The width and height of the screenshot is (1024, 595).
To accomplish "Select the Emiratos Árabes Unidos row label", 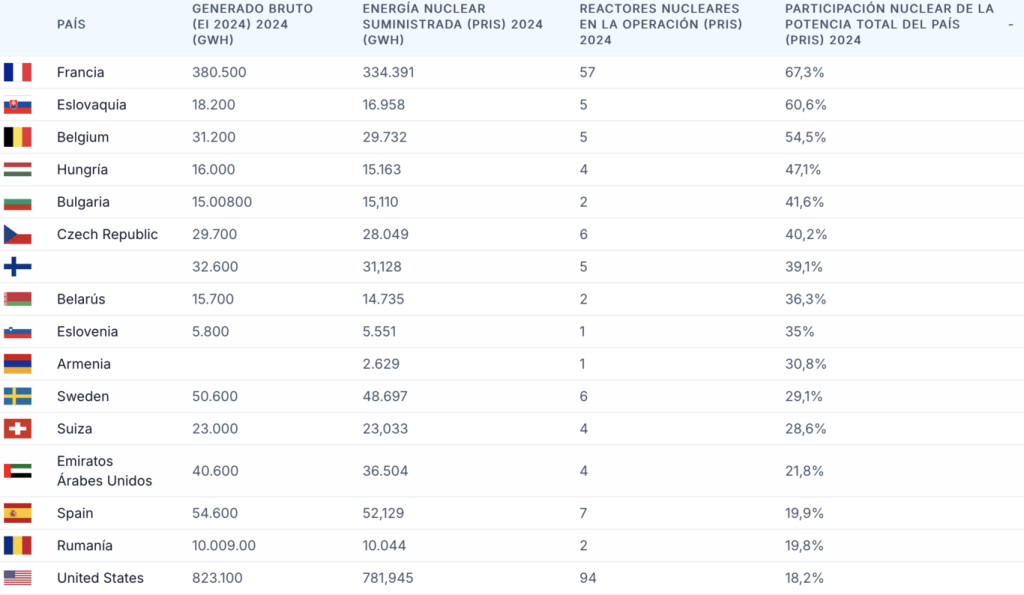I will click(x=104, y=471).
